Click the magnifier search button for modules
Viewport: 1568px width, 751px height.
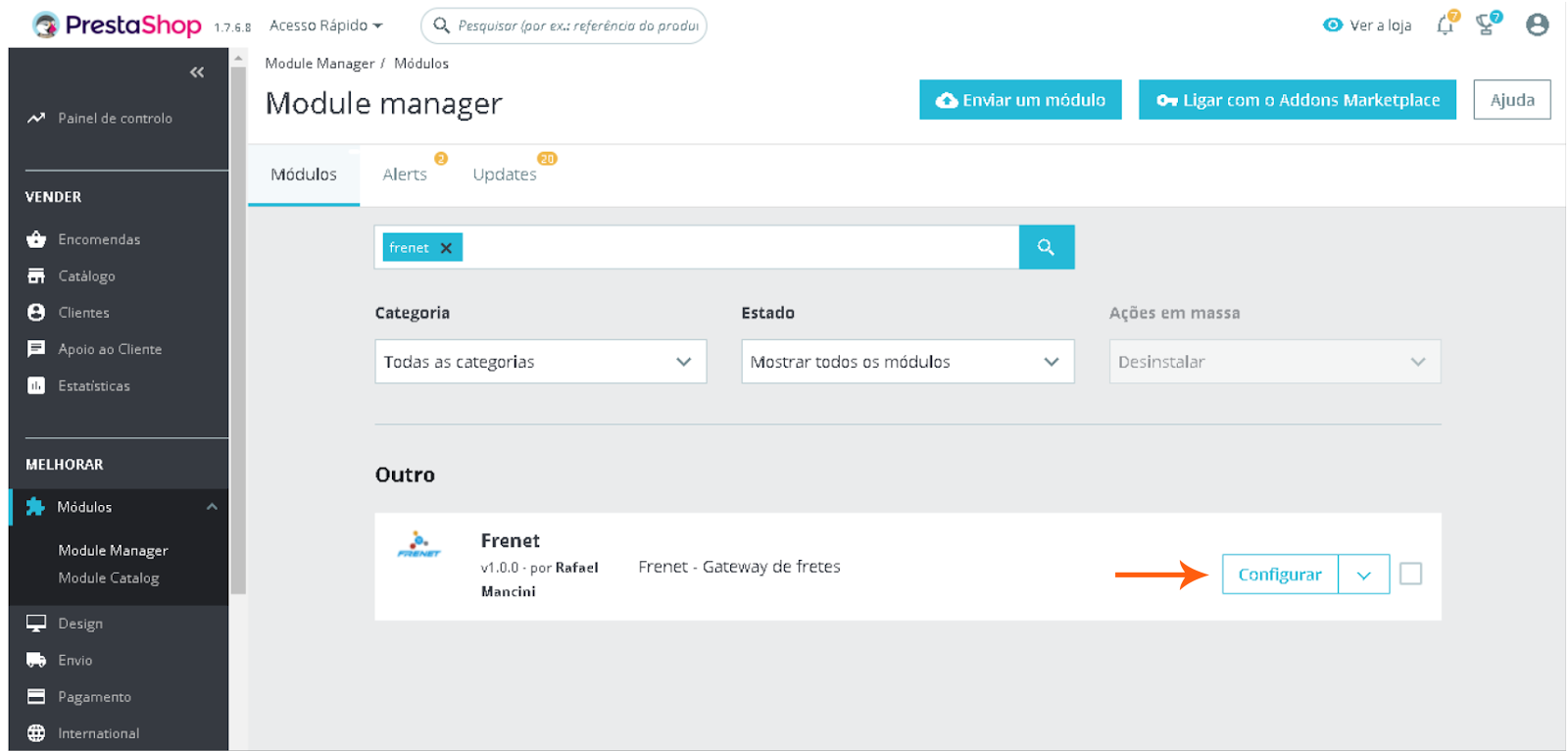click(x=1046, y=247)
